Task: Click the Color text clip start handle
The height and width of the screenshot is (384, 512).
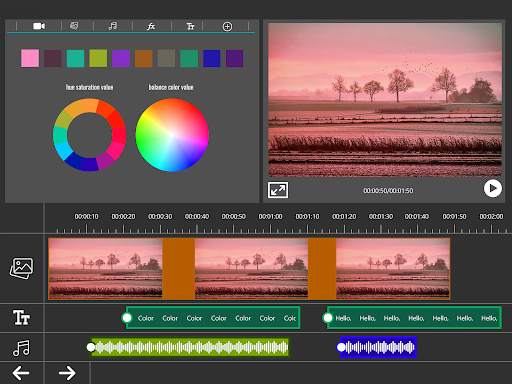Action: click(x=127, y=318)
